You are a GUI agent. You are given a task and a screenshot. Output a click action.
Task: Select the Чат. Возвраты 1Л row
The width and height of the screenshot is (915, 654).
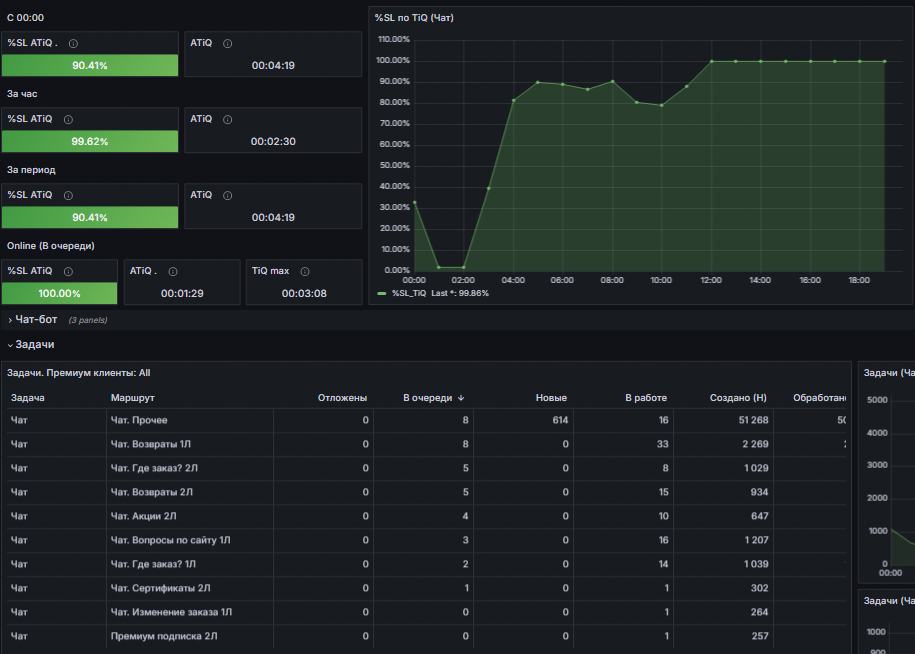[x=427, y=444]
